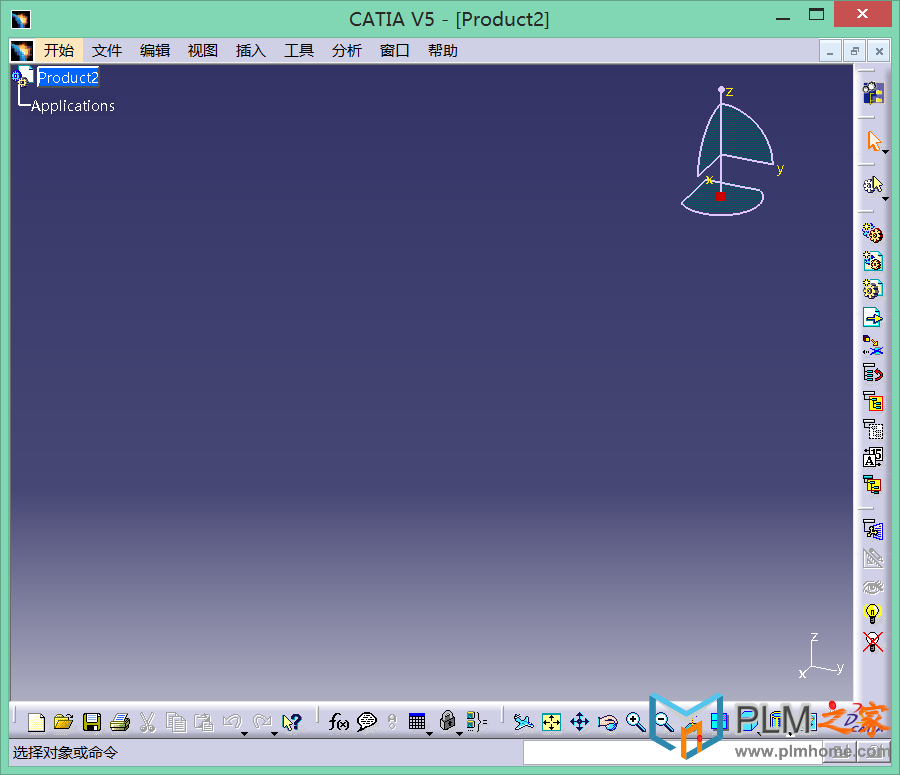Activate Fly Mode airplane icon
This screenshot has height=775, width=900.
tap(523, 722)
